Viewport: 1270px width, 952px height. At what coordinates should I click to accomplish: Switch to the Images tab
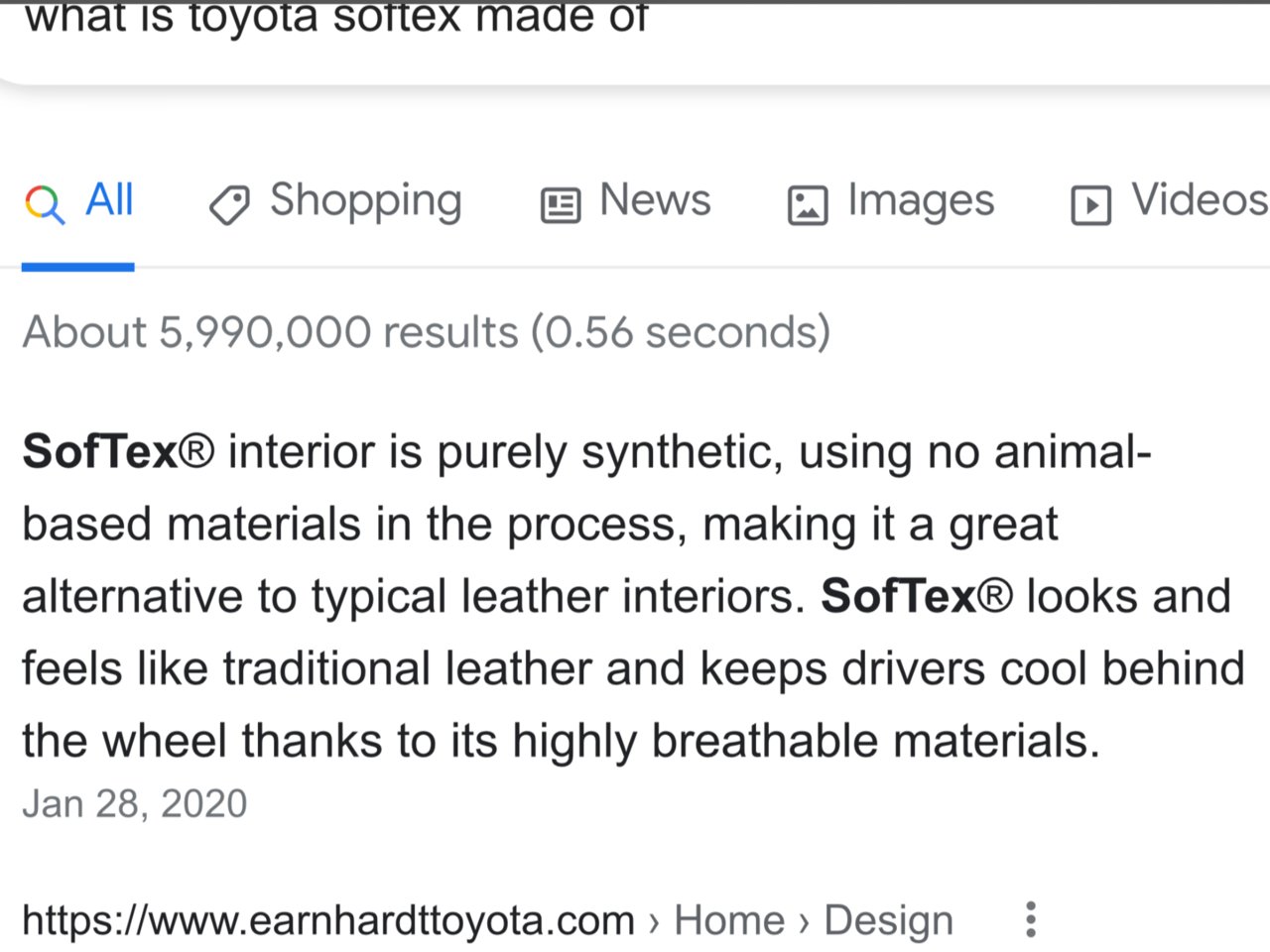[x=891, y=201]
